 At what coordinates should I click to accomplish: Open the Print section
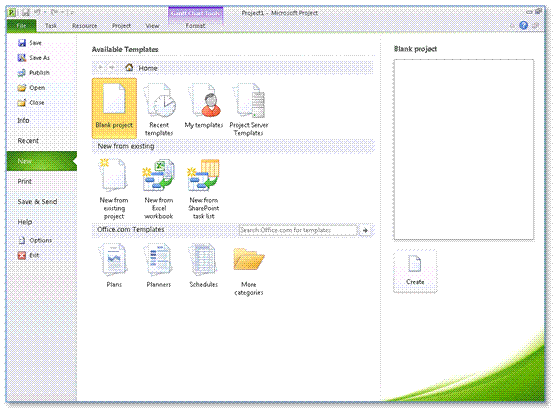[25, 182]
